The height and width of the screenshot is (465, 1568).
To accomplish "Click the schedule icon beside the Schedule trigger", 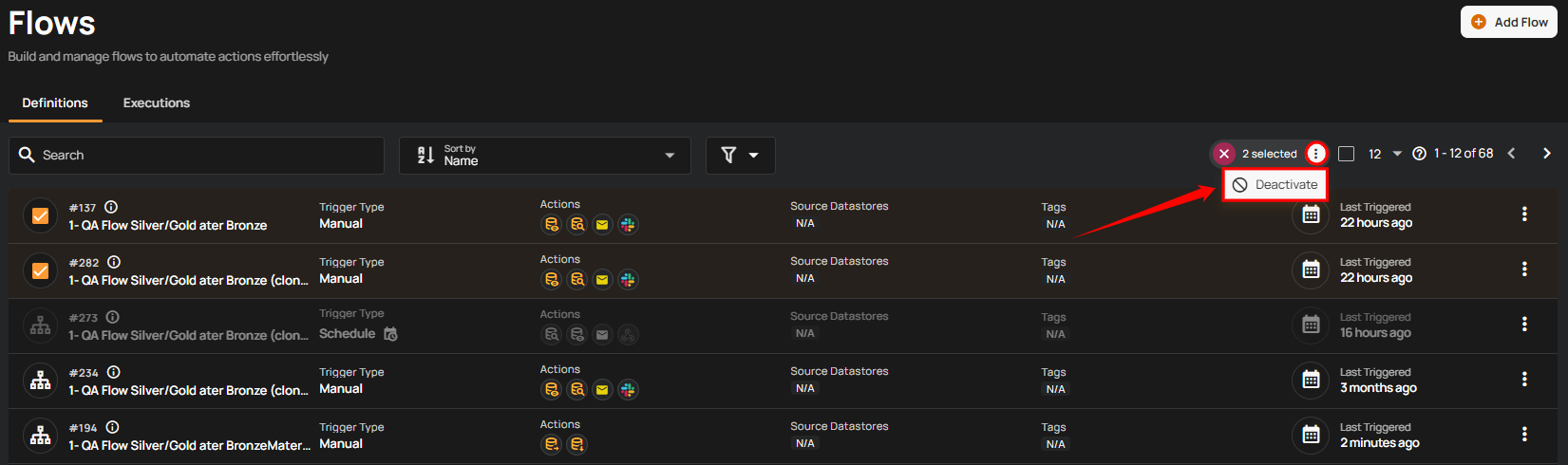I will (390, 334).
